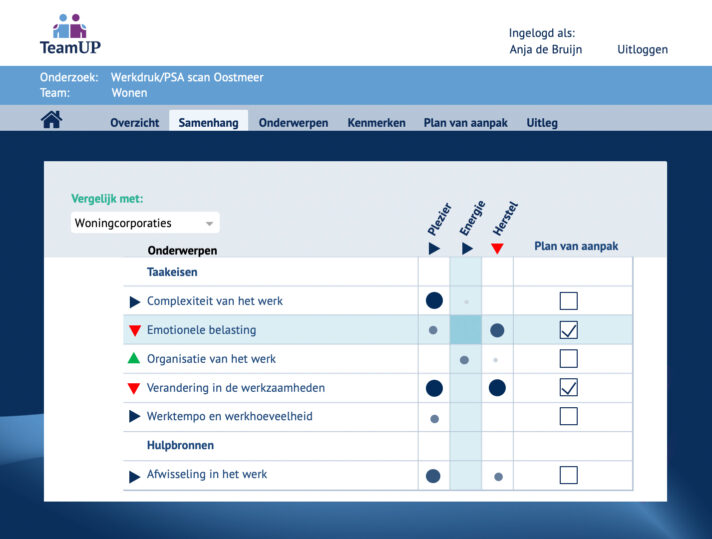This screenshot has width=712, height=539.
Task: Open Emotionele belasting topic
Action: 202,330
